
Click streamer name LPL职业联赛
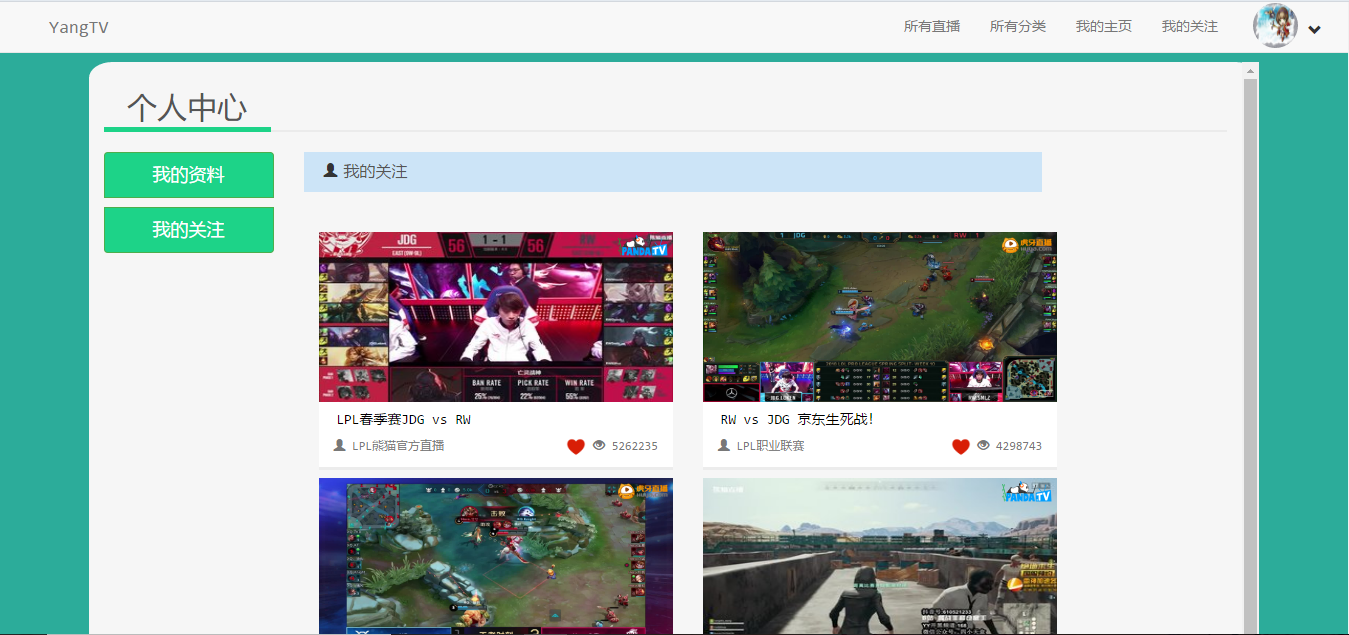point(771,446)
